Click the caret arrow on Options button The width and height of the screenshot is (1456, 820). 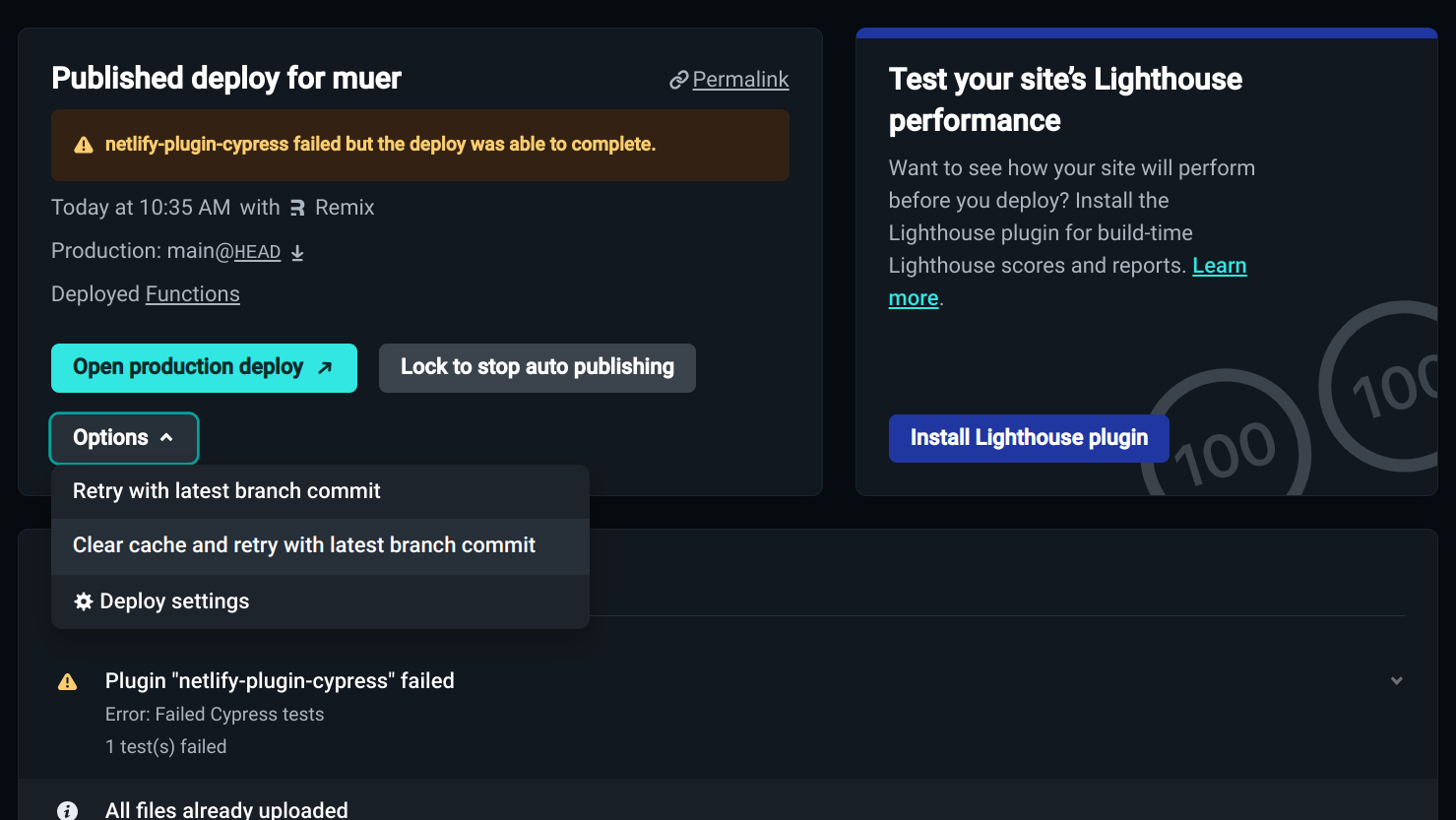click(x=166, y=438)
